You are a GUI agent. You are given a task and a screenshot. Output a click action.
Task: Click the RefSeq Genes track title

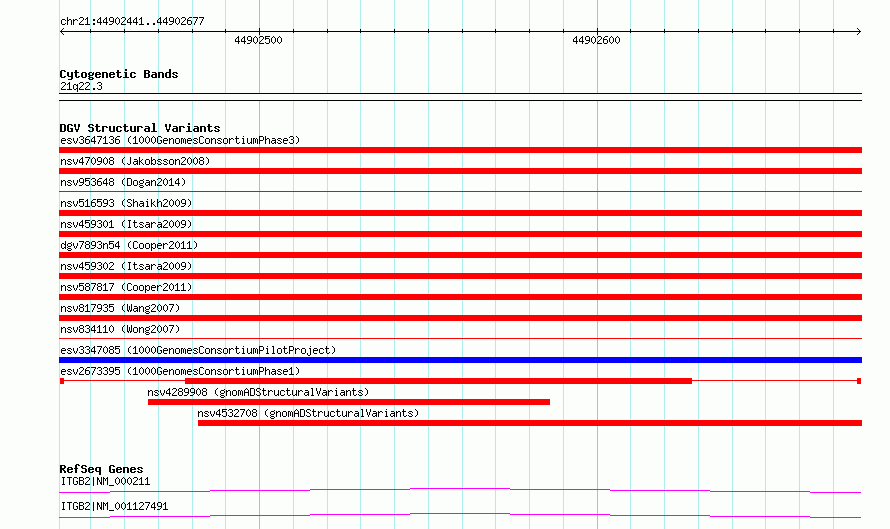point(101,469)
